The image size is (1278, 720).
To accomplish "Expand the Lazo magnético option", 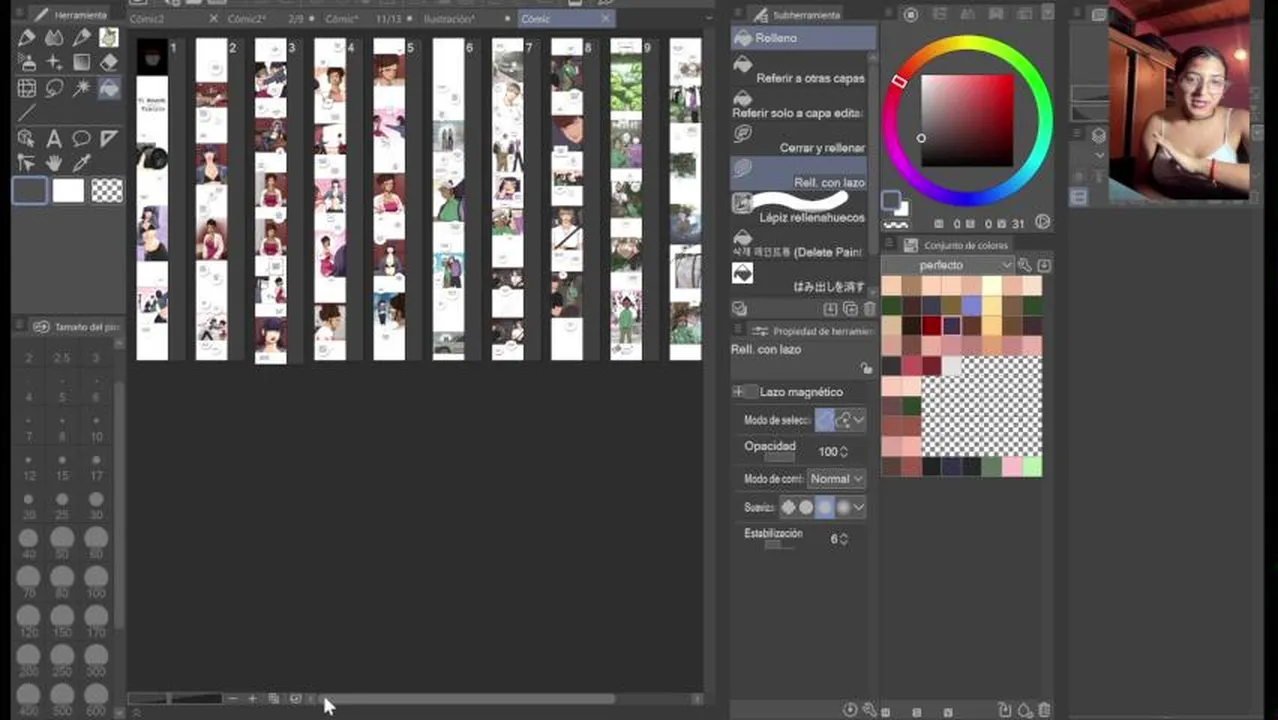I will (739, 392).
